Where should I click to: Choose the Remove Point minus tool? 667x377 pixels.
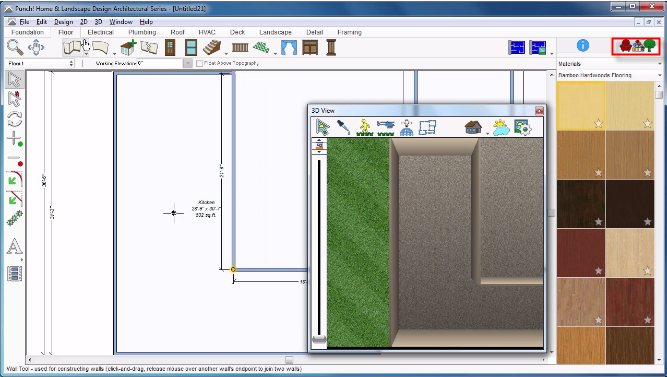tap(14, 159)
